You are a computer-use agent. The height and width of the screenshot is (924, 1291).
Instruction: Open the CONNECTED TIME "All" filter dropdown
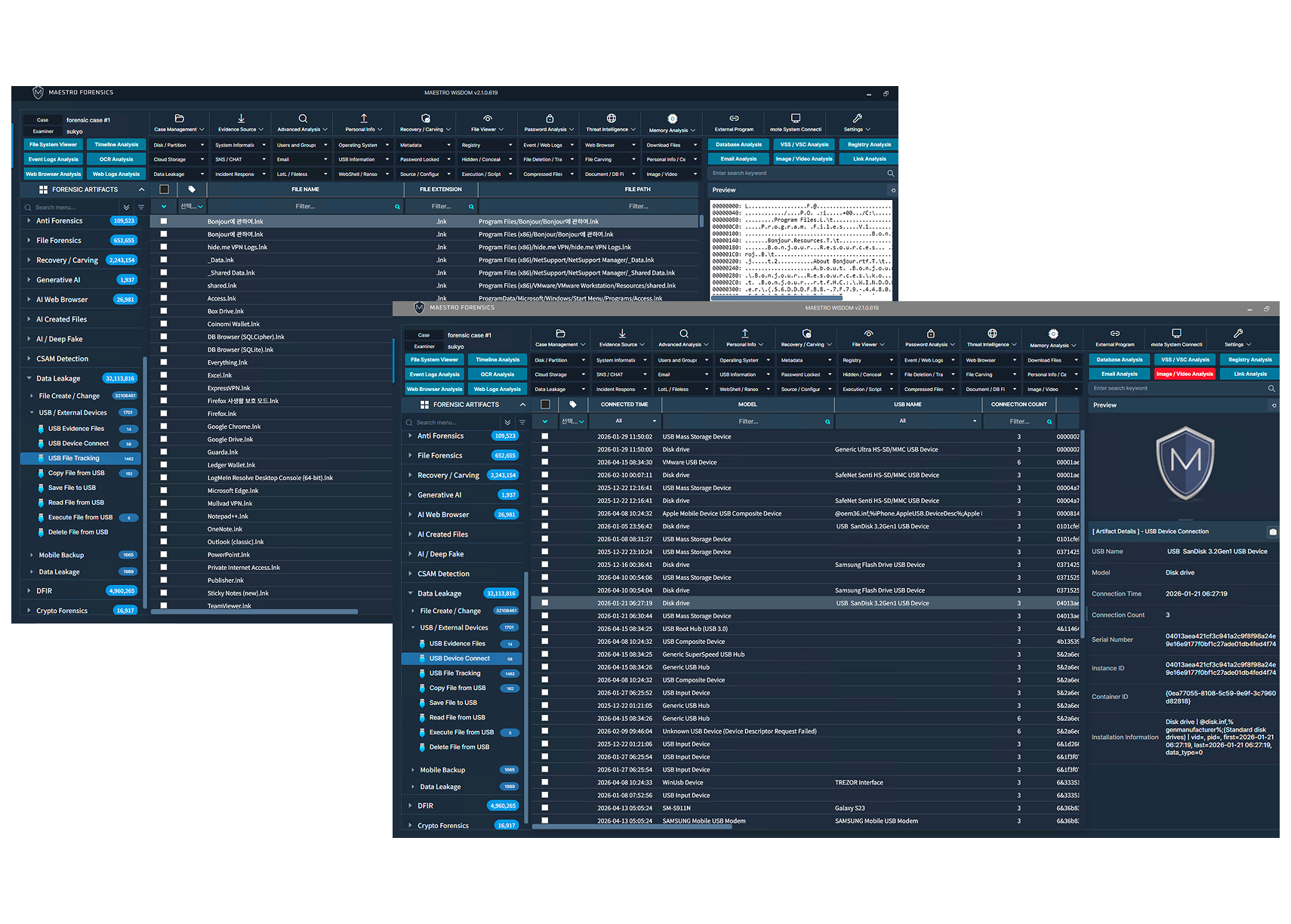point(624,421)
